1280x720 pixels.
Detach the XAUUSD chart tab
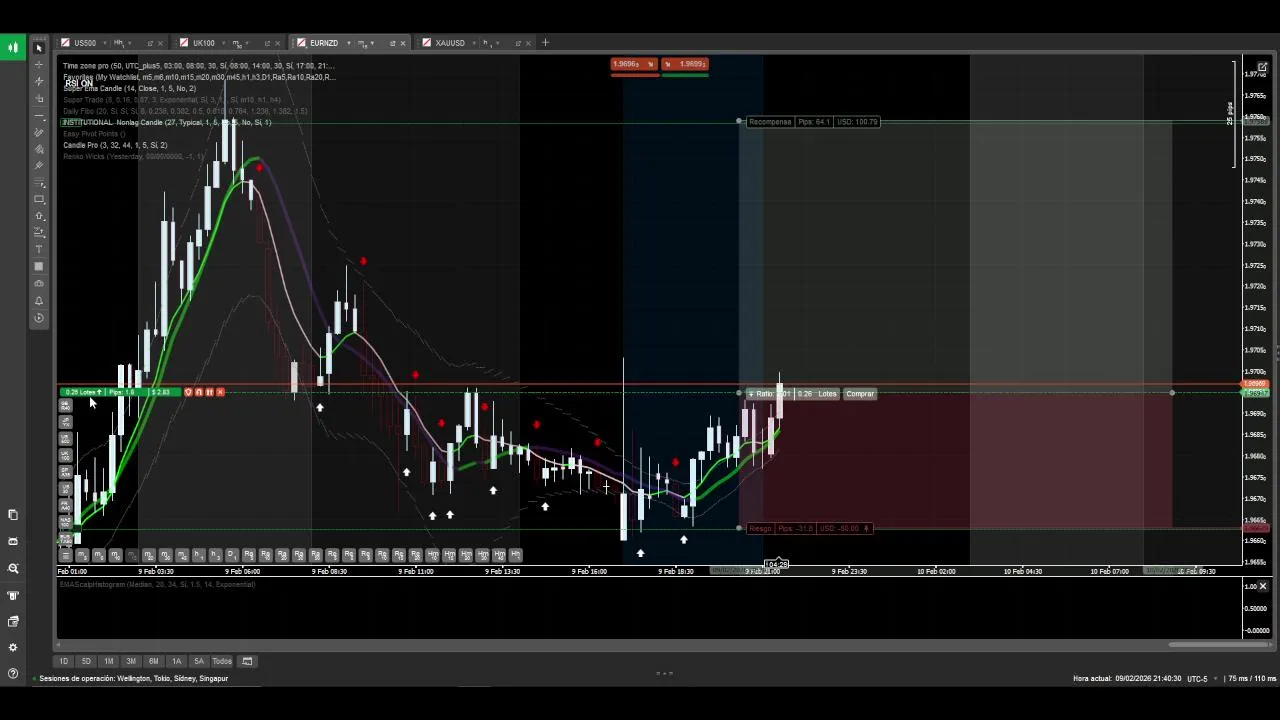point(518,43)
